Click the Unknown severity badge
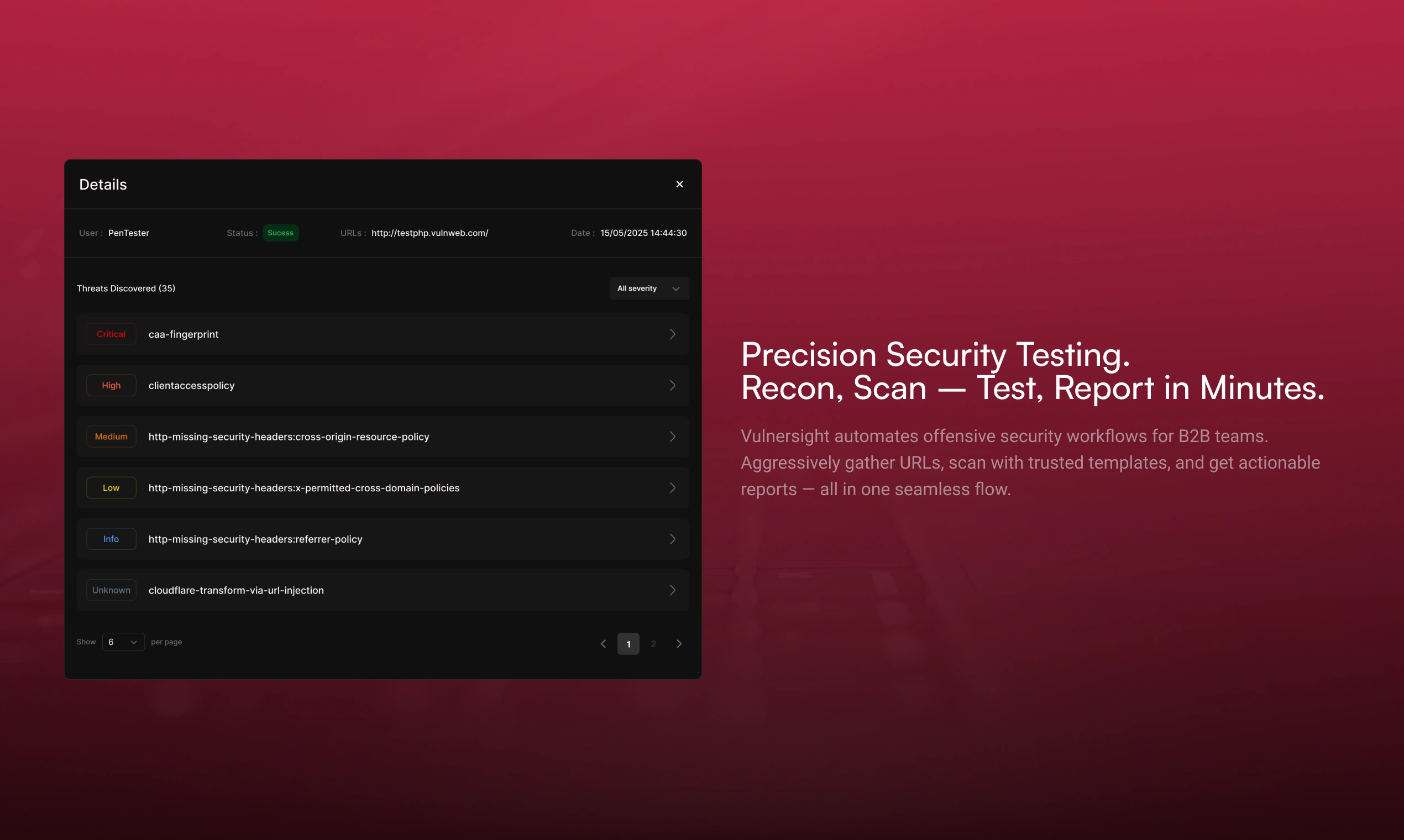The height and width of the screenshot is (840, 1404). pos(111,590)
